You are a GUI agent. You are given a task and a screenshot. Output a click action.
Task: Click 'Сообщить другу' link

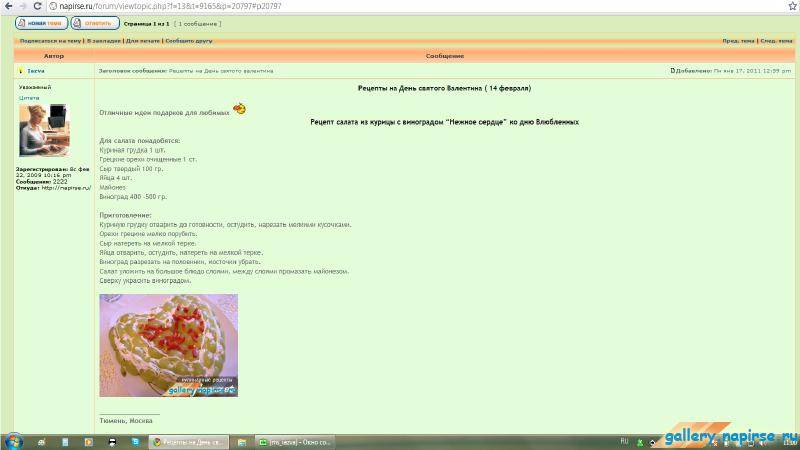pyautogui.click(x=189, y=41)
